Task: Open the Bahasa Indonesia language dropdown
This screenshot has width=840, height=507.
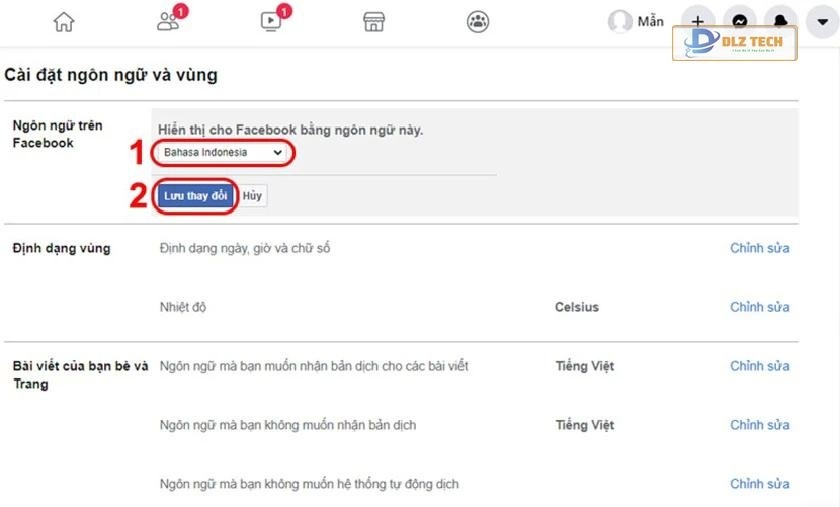Action: 224,153
